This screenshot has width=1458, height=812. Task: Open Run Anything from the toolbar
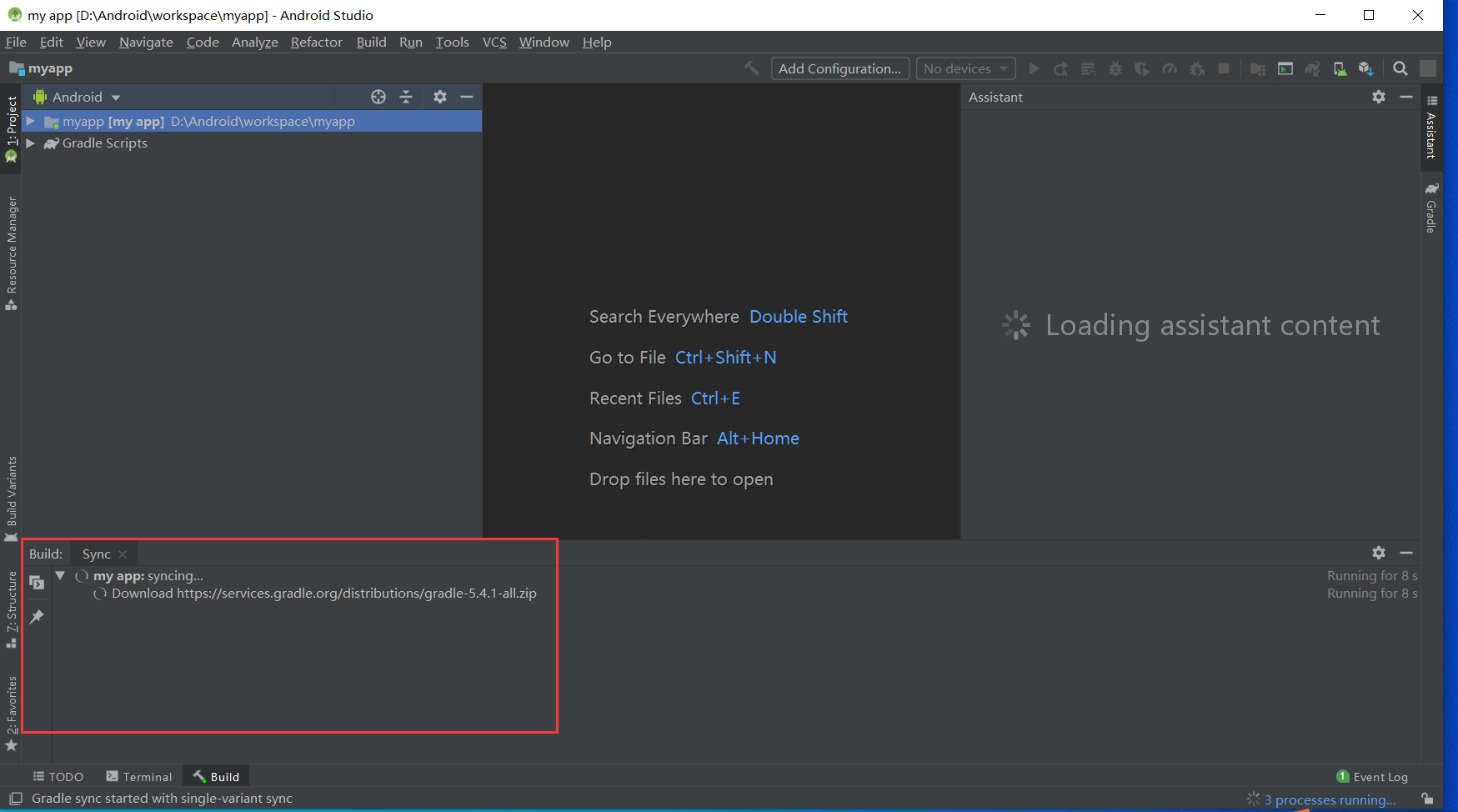1285,68
